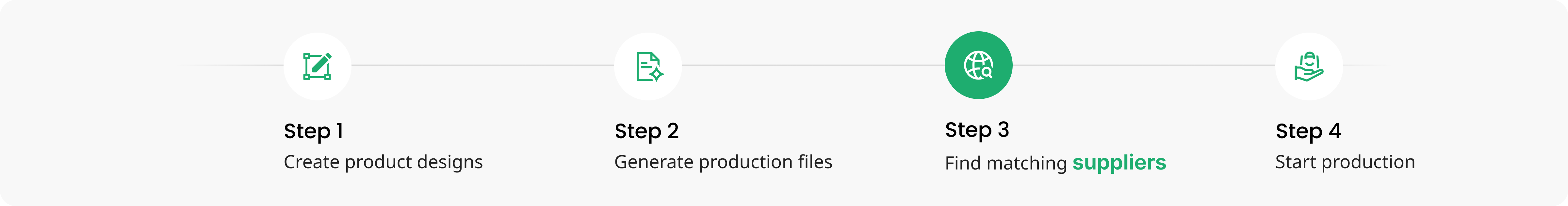Go to the "Step 4" heading
The image size is (1568, 206).
[x=1308, y=131]
